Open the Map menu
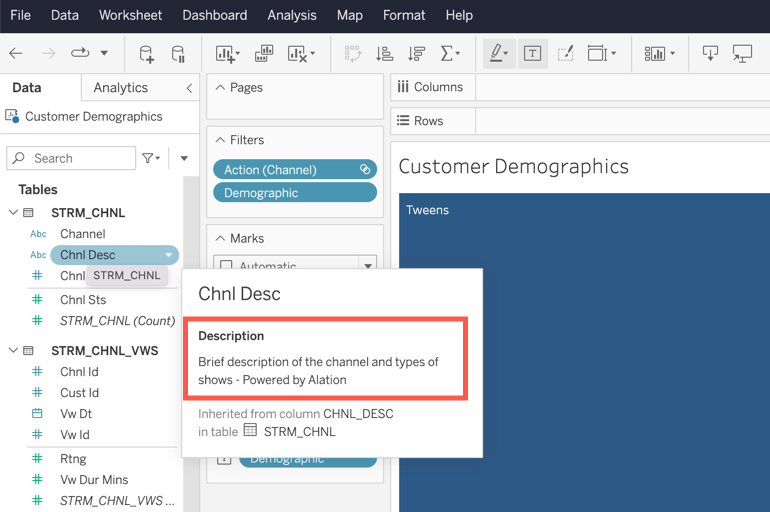The width and height of the screenshot is (770, 512). point(350,15)
